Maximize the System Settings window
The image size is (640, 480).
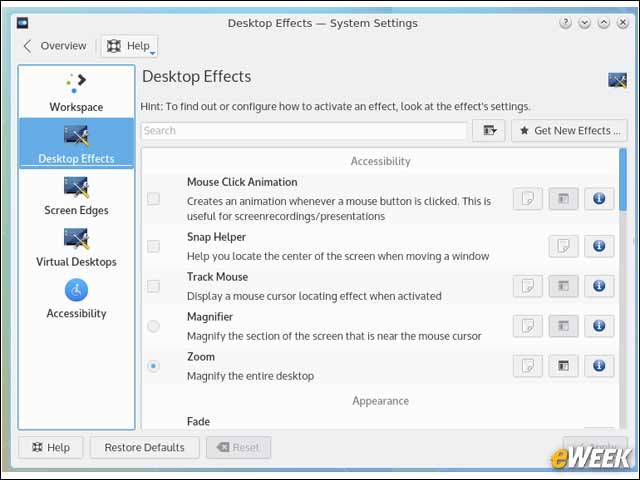tap(603, 22)
